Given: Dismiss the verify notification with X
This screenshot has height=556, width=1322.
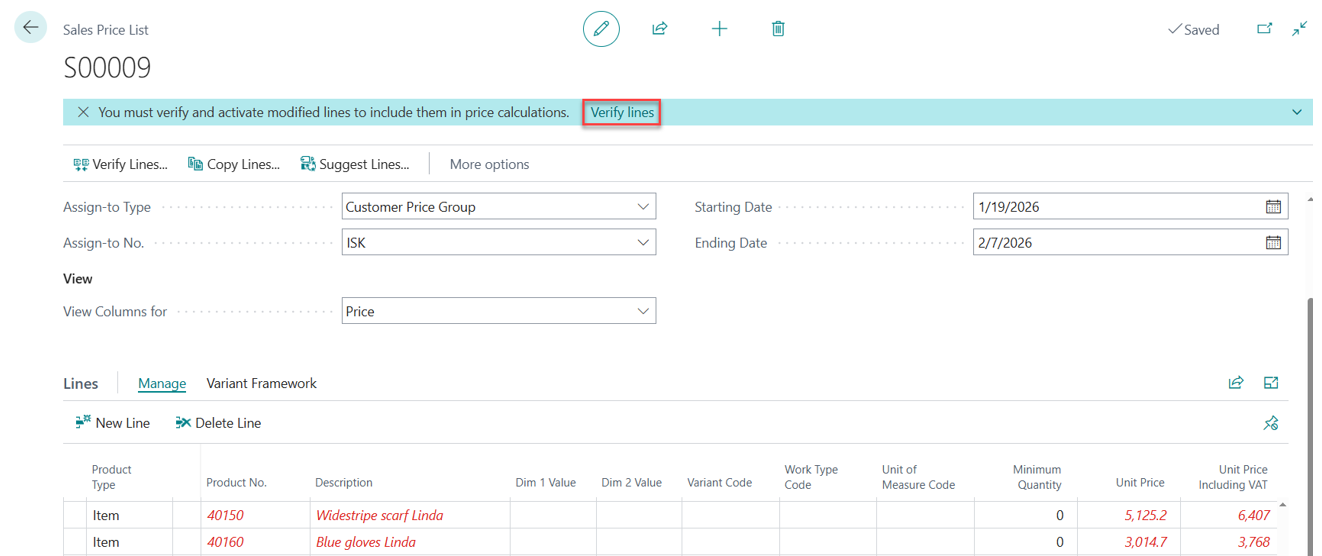Looking at the screenshot, I should 83,112.
